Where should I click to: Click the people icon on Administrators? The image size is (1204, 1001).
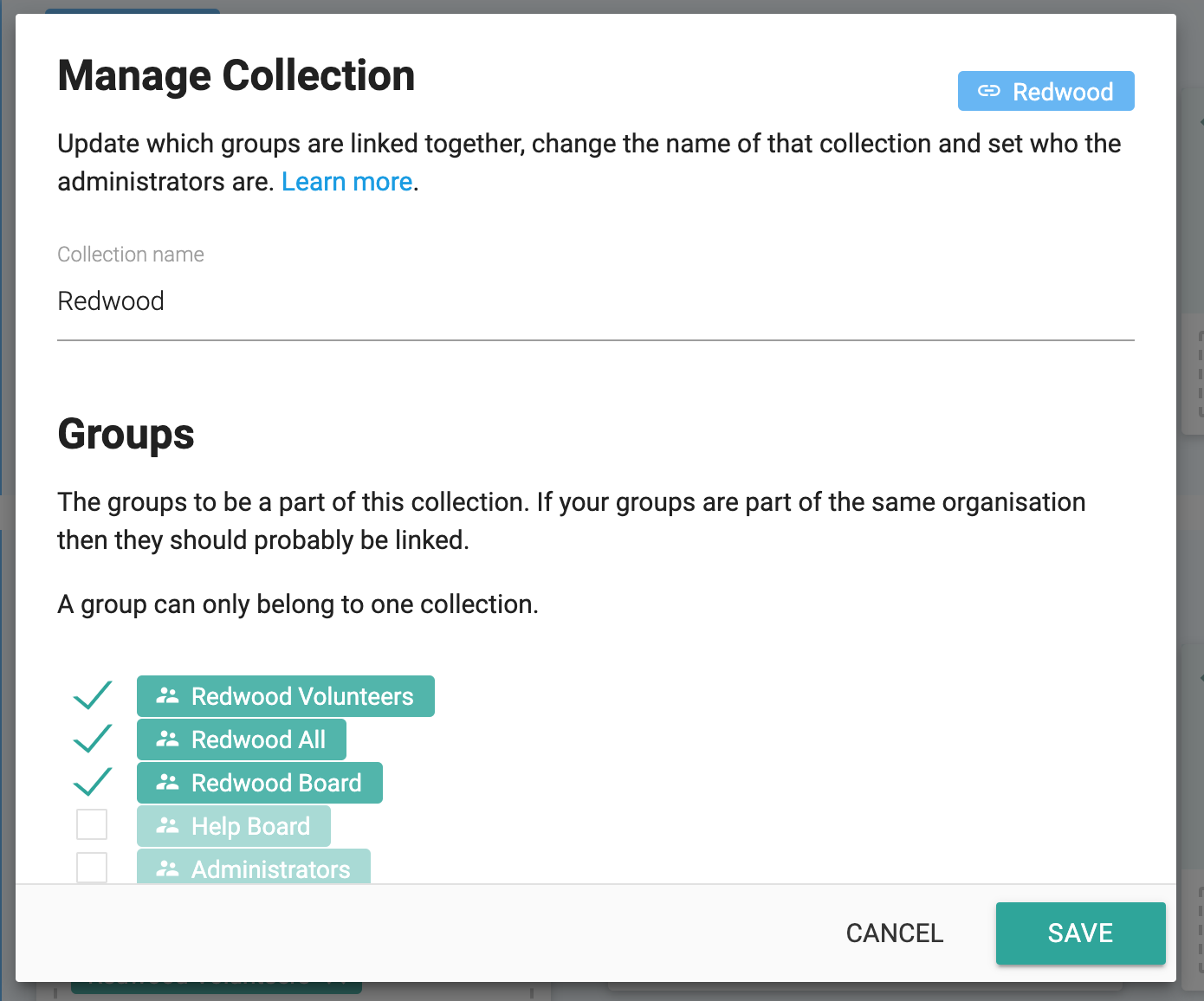(167, 869)
